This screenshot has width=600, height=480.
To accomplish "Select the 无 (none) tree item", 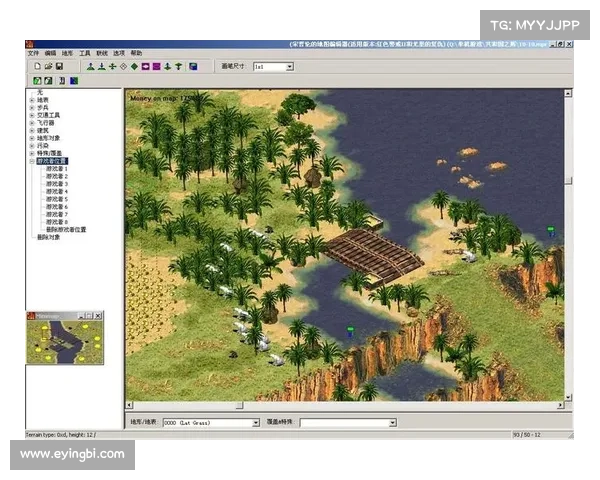I will 40,92.
